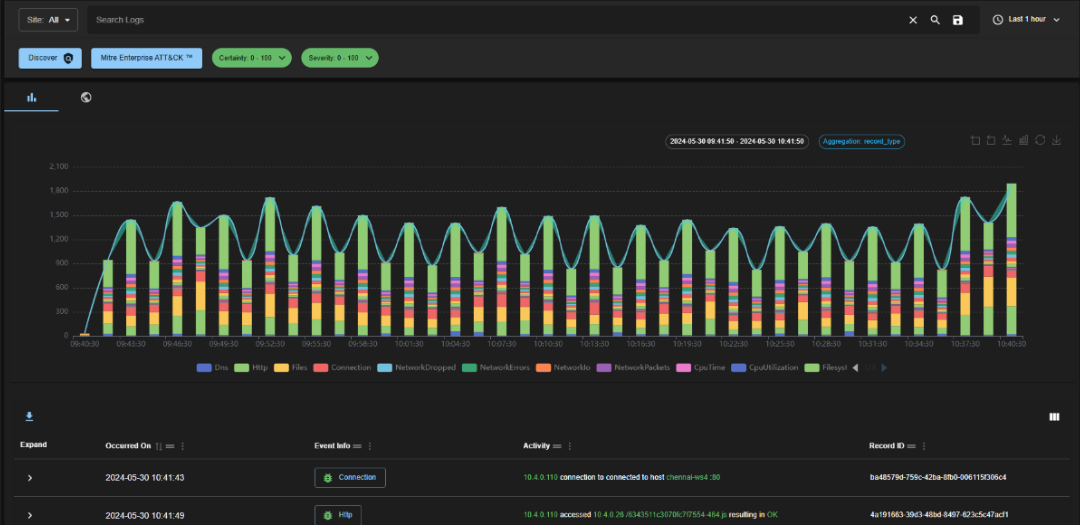Download the log table results
Viewport: 1080px width, 525px height.
coord(29,417)
